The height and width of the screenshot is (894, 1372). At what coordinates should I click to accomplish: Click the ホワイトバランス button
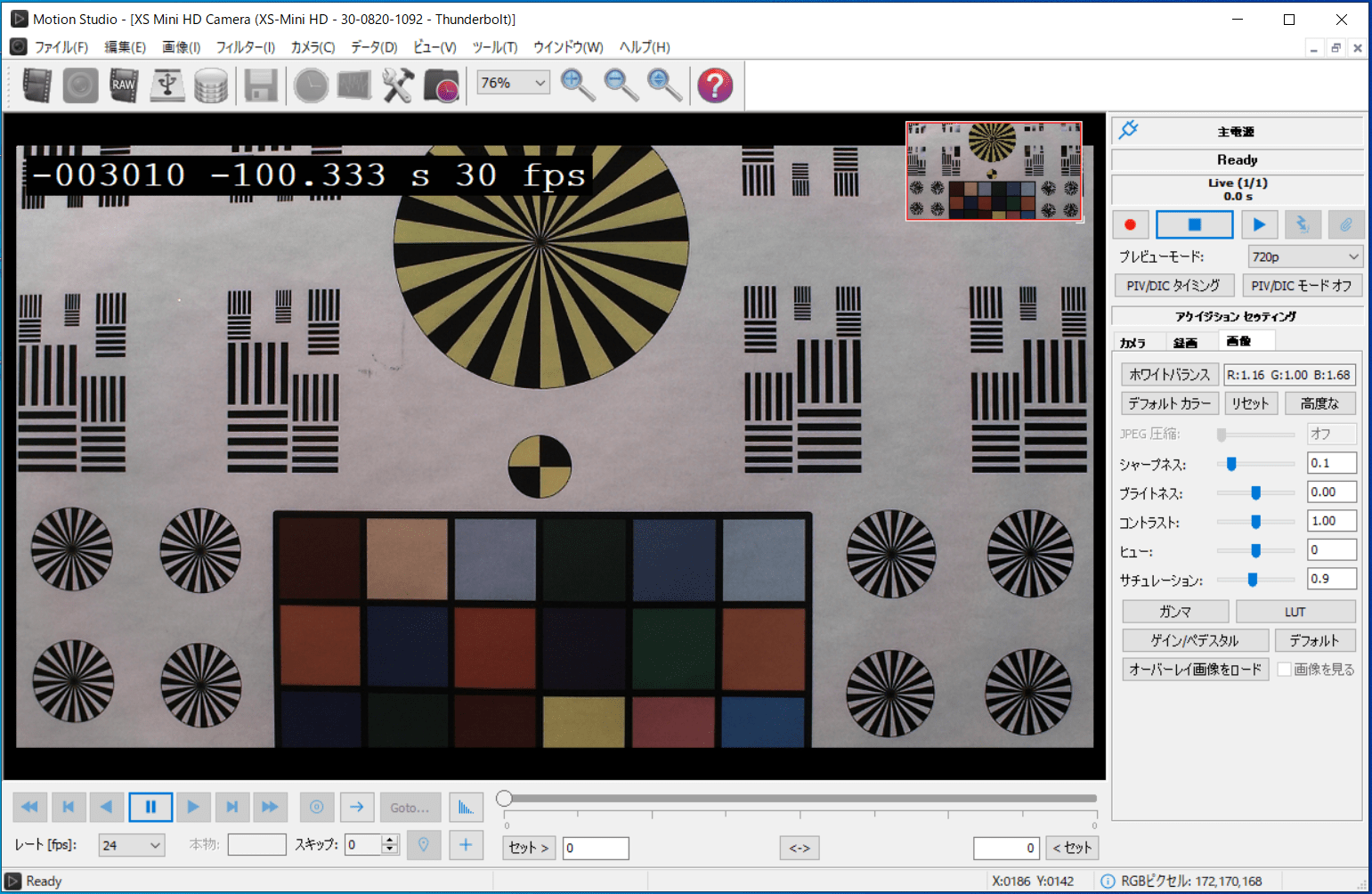(x=1169, y=374)
